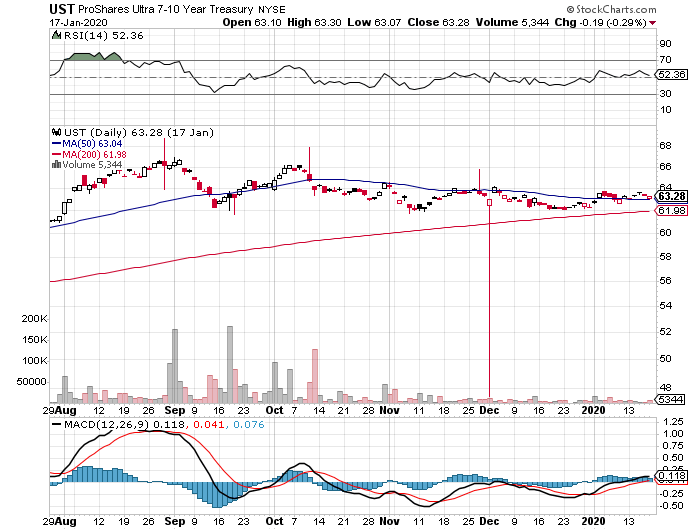700x530 pixels.
Task: Click the red 0.041 MACD signal value
Action: coord(208,424)
